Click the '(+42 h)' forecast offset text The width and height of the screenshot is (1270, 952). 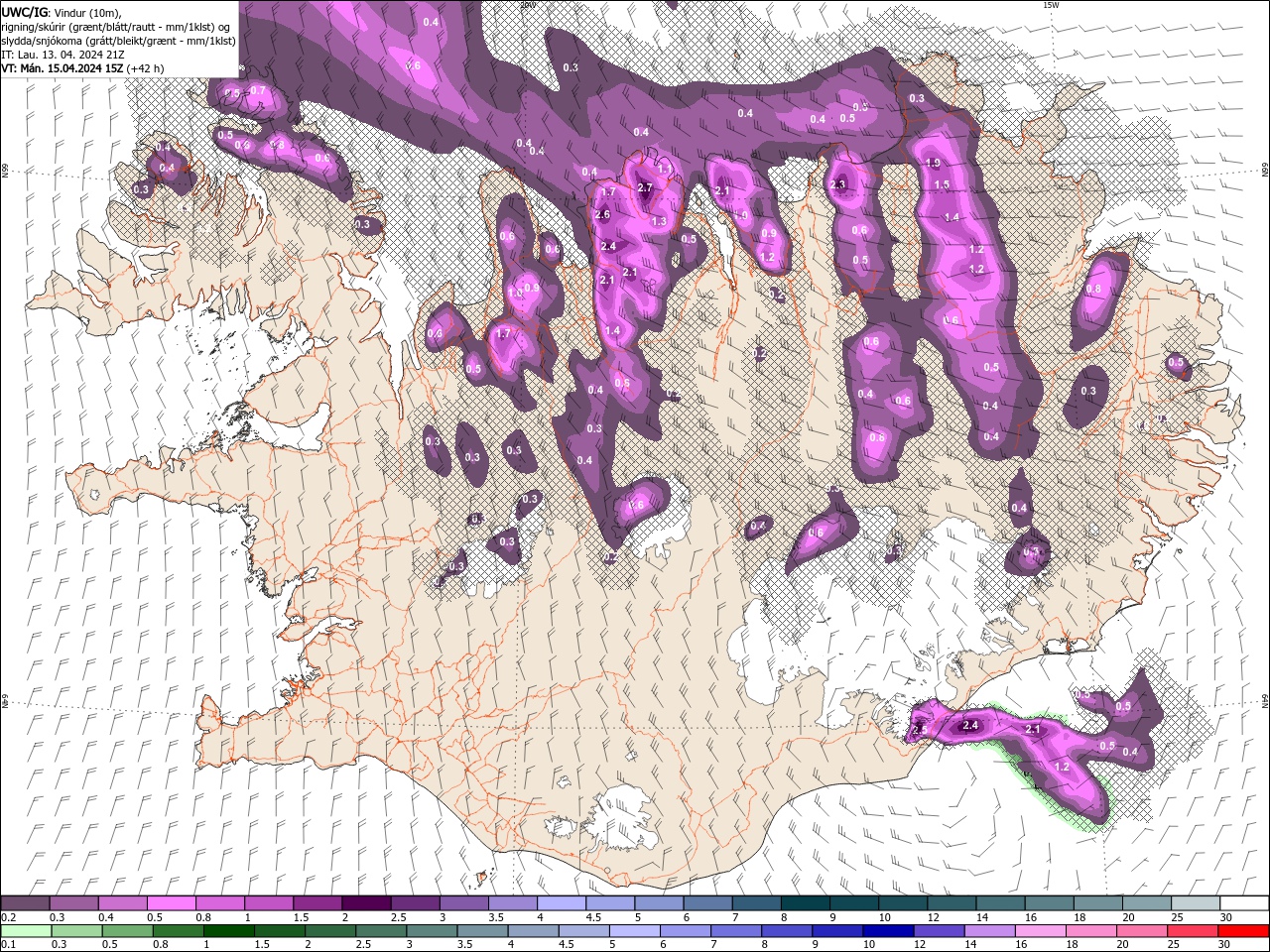point(145,69)
